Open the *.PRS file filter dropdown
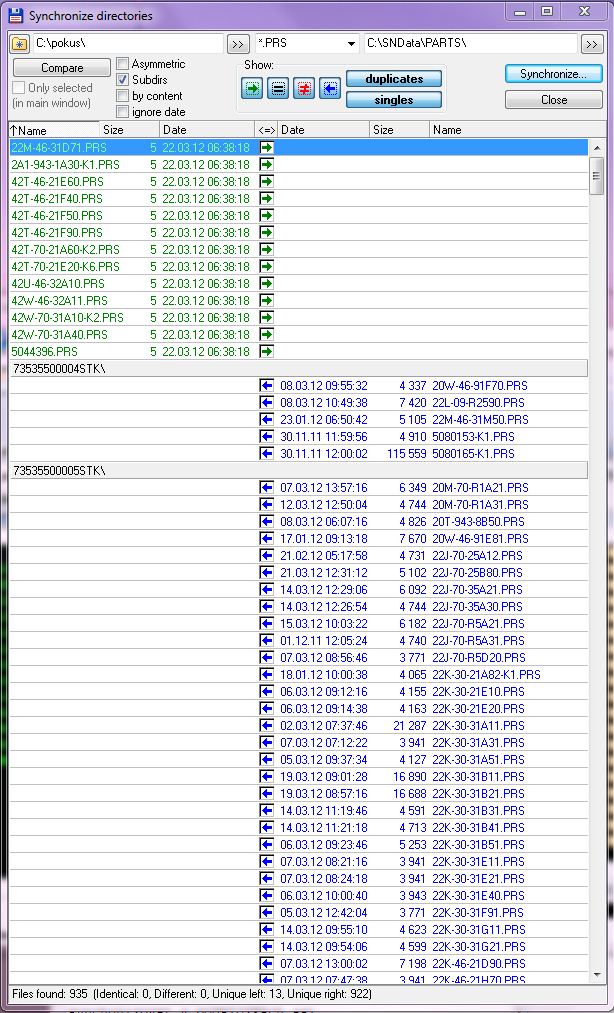The height and width of the screenshot is (1013, 614). point(351,44)
